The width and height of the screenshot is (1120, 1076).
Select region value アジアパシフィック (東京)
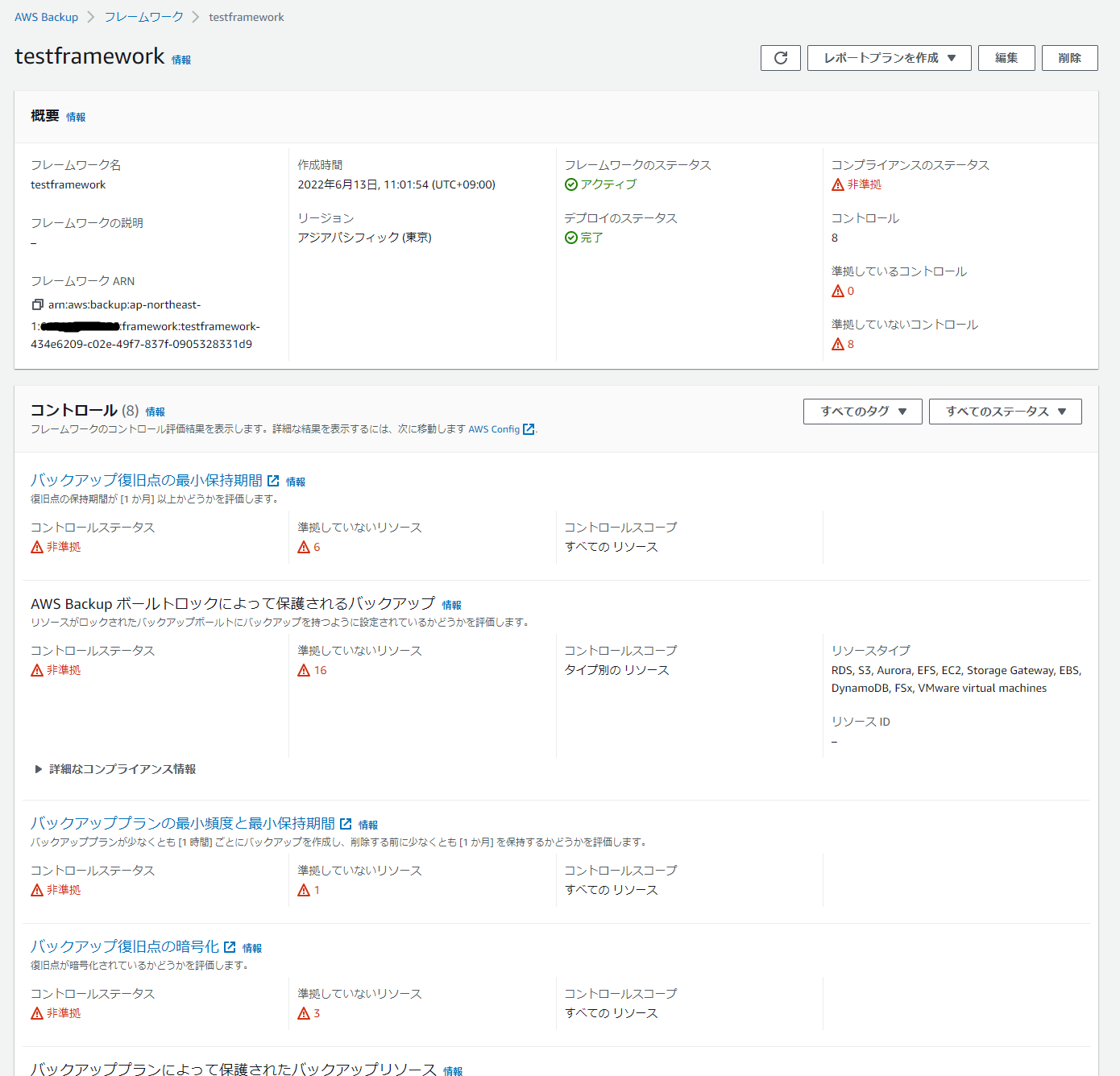(x=364, y=238)
